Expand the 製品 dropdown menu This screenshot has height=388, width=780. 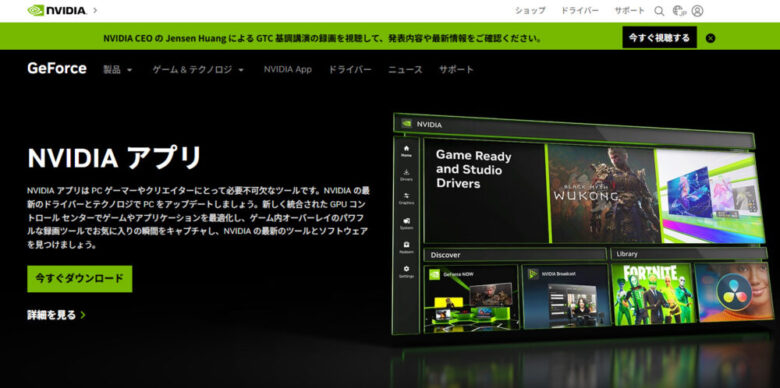point(118,70)
